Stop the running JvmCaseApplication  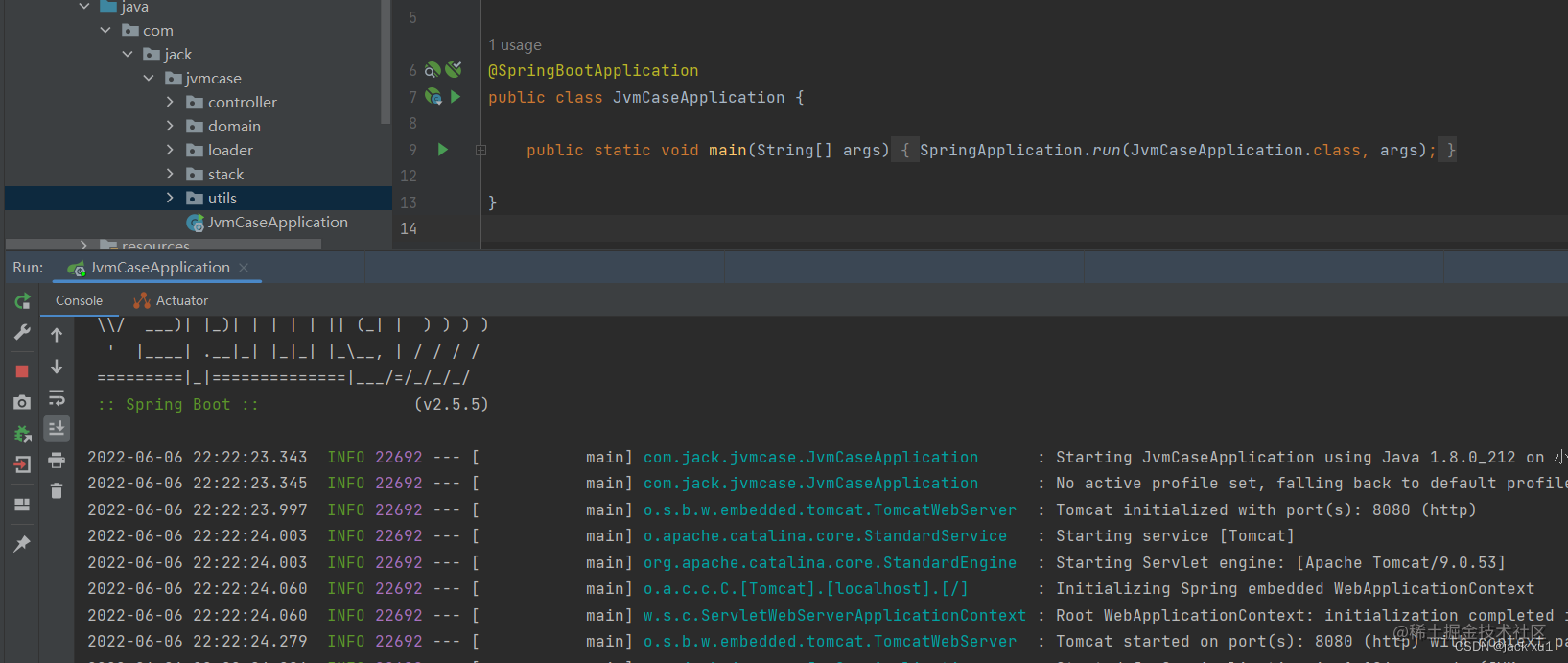coord(22,371)
